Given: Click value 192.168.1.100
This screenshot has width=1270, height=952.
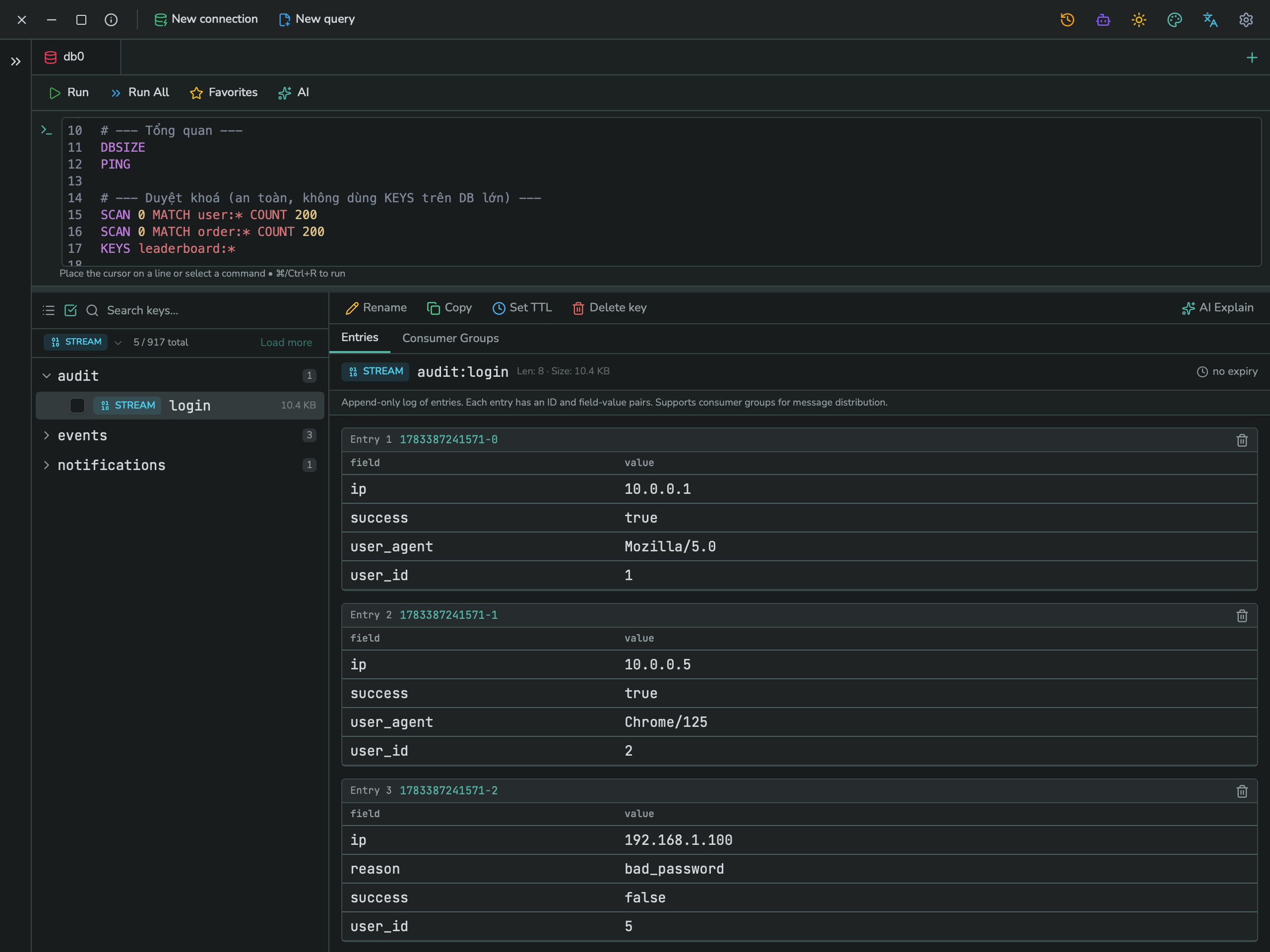Looking at the screenshot, I should [678, 840].
